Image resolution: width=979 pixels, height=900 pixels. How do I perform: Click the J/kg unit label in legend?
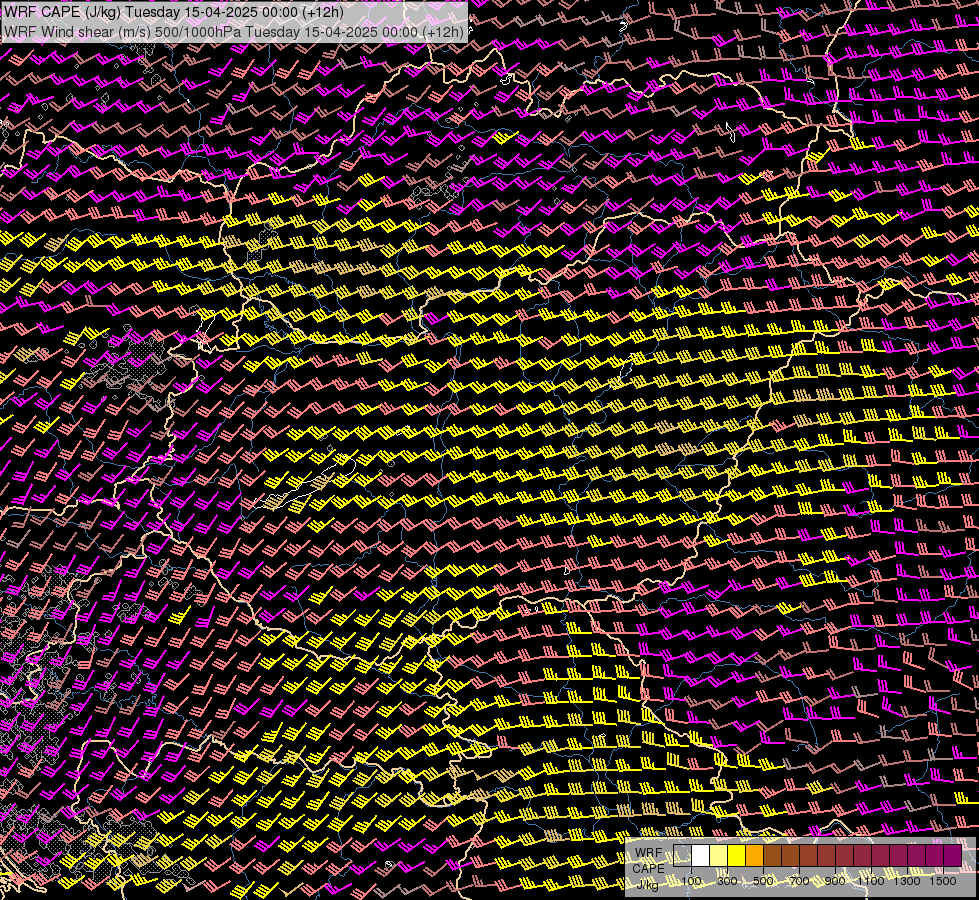click(x=647, y=884)
